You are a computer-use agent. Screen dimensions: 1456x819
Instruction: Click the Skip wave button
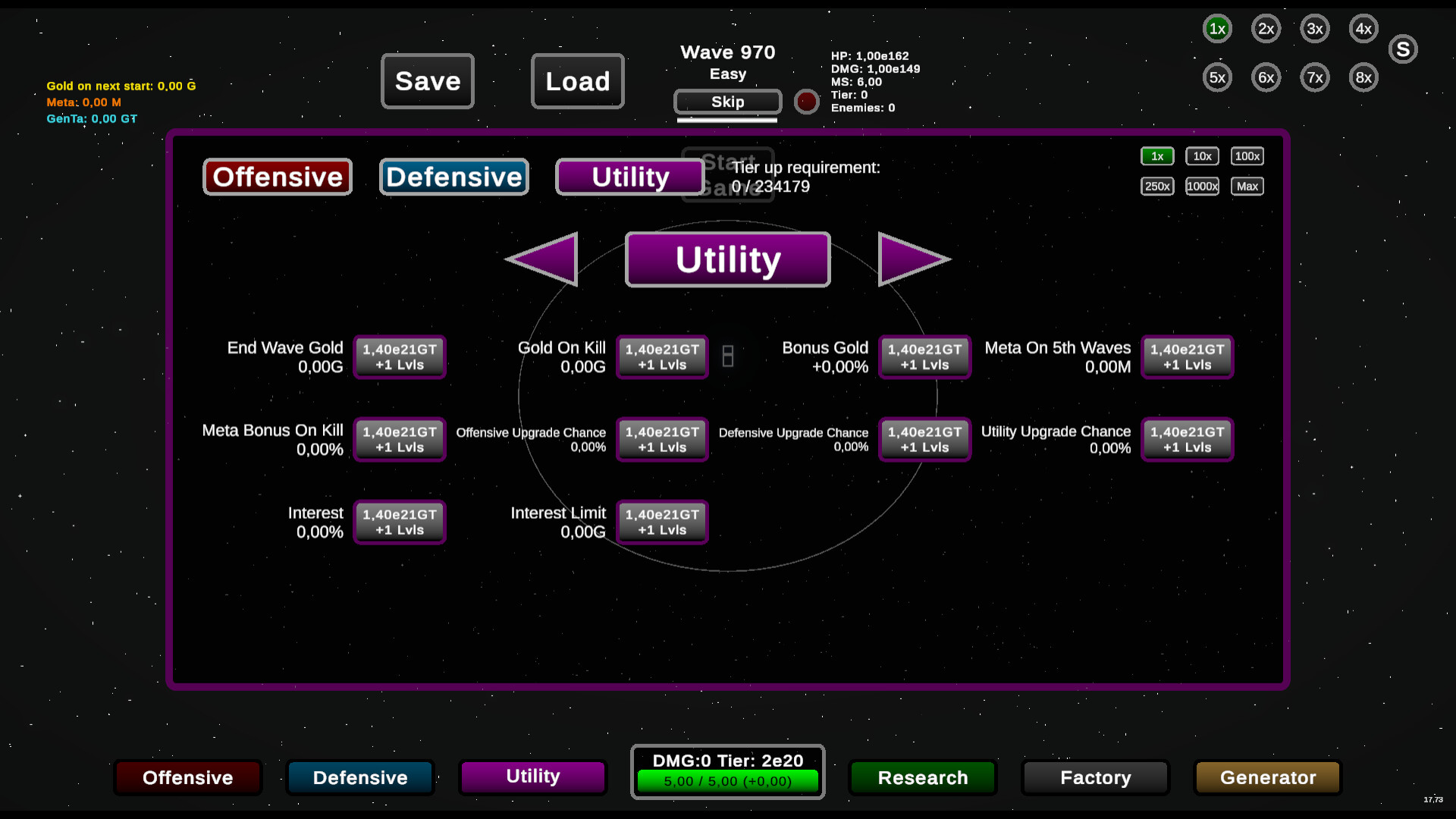(x=727, y=102)
